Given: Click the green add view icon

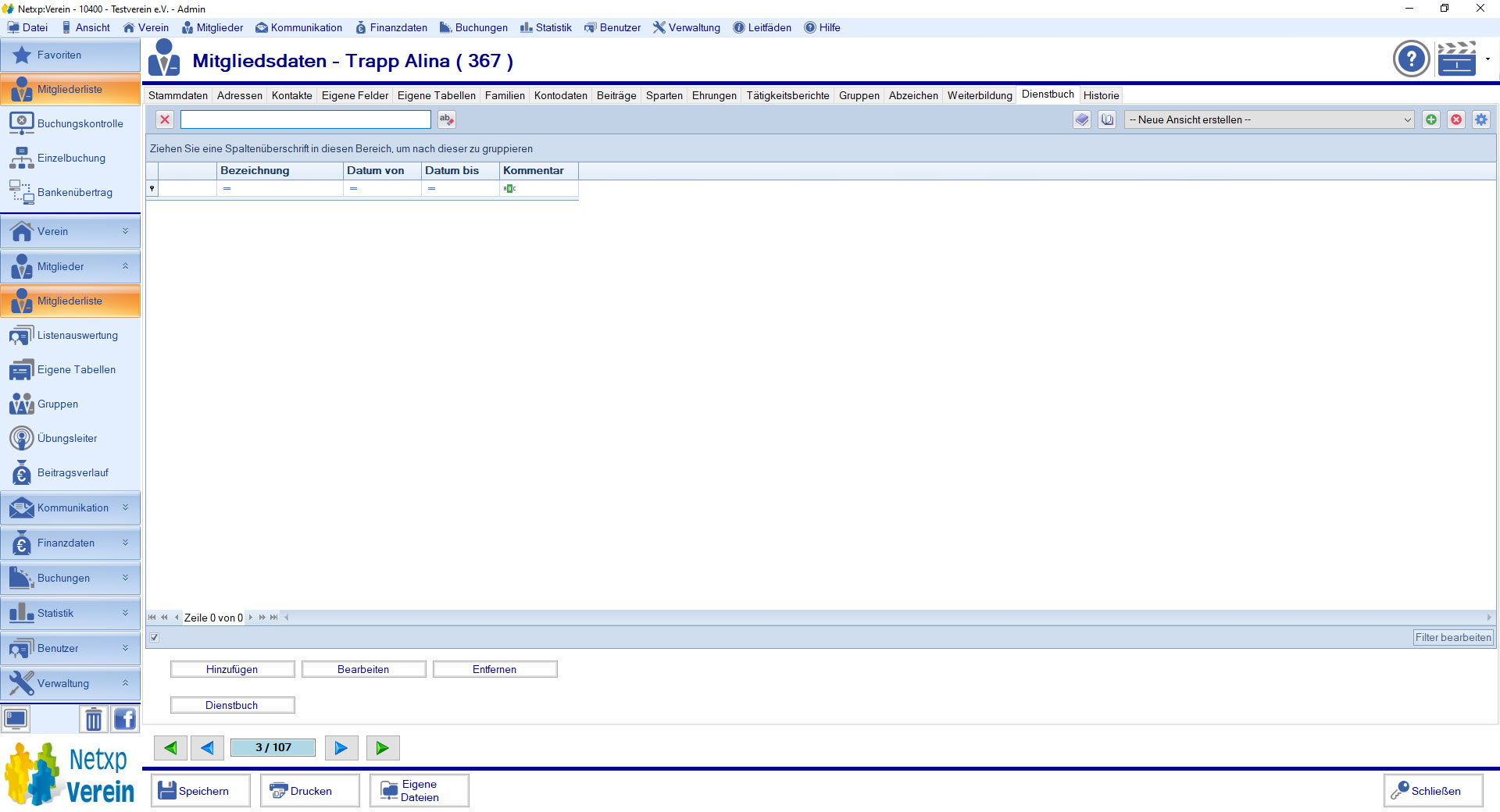Looking at the screenshot, I should click(1430, 119).
